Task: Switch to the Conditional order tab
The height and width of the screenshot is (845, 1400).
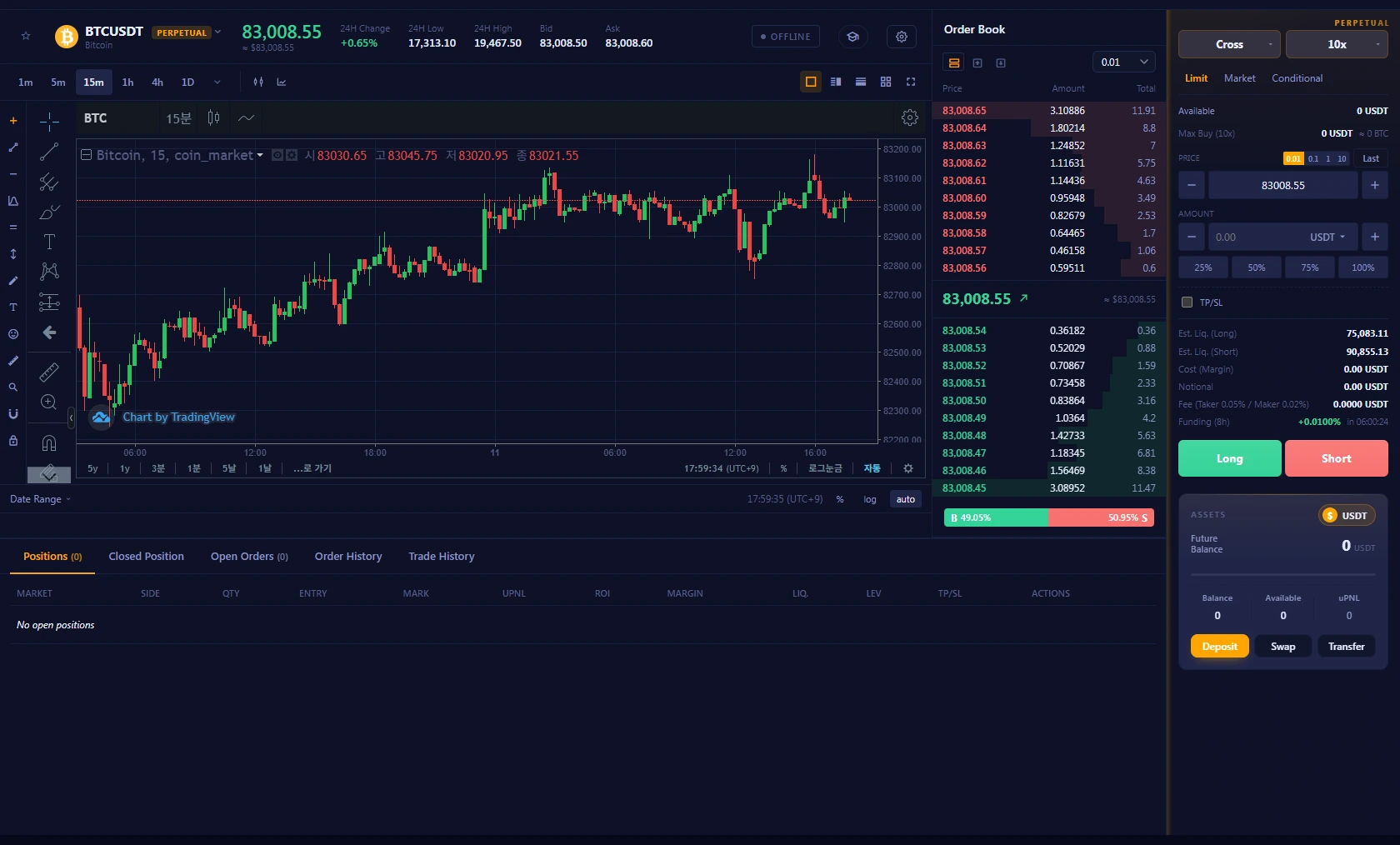Action: pos(1297,78)
